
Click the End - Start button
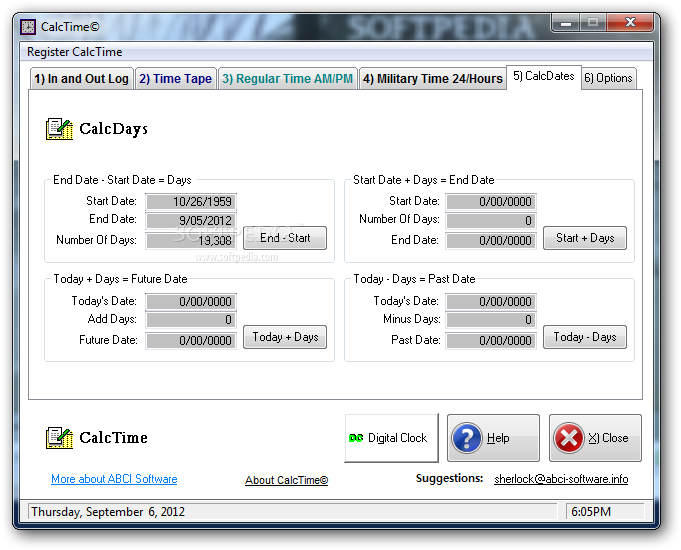click(285, 238)
